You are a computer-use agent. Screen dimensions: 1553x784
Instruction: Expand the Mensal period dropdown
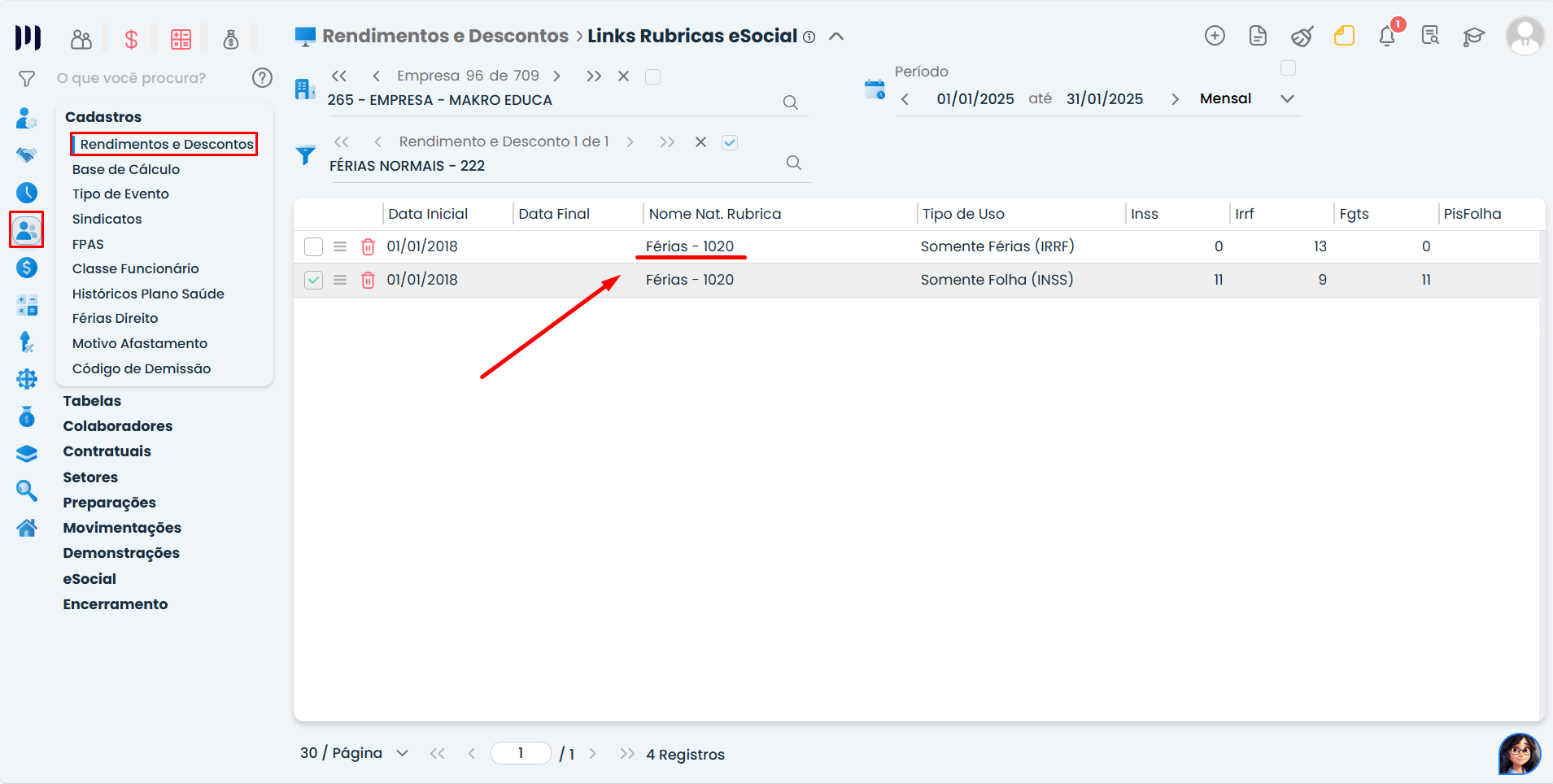(1287, 99)
